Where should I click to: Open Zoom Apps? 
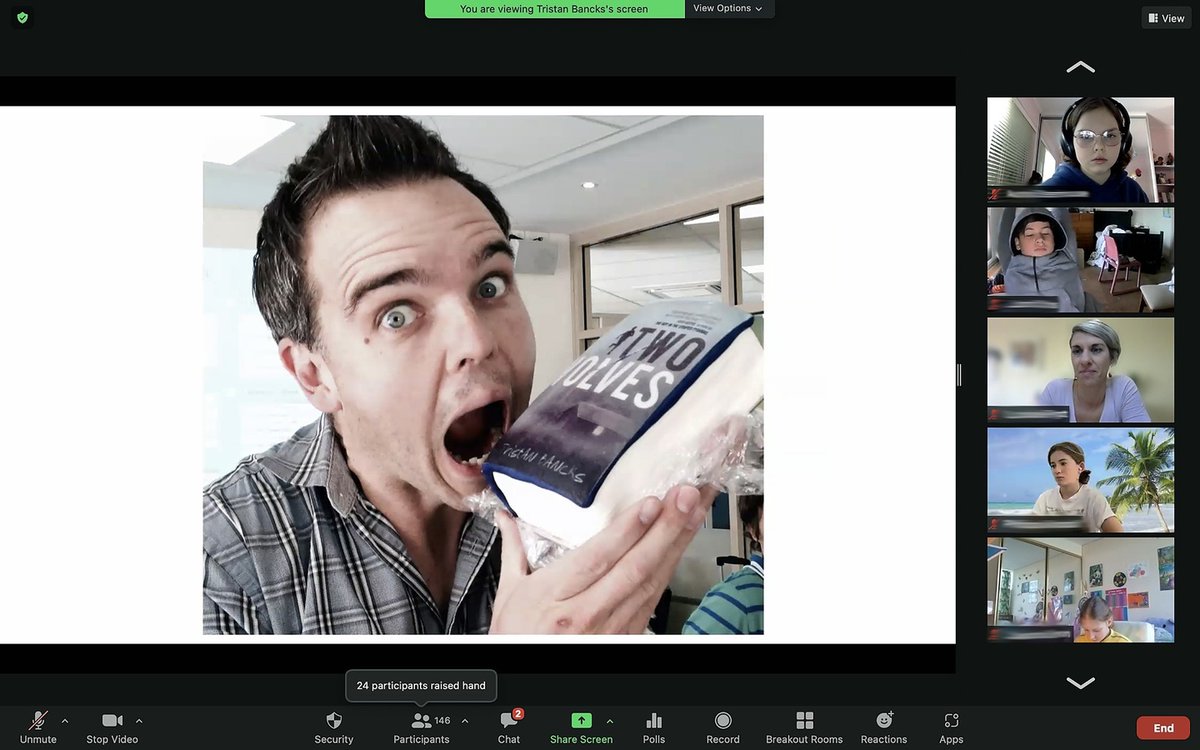coord(951,727)
